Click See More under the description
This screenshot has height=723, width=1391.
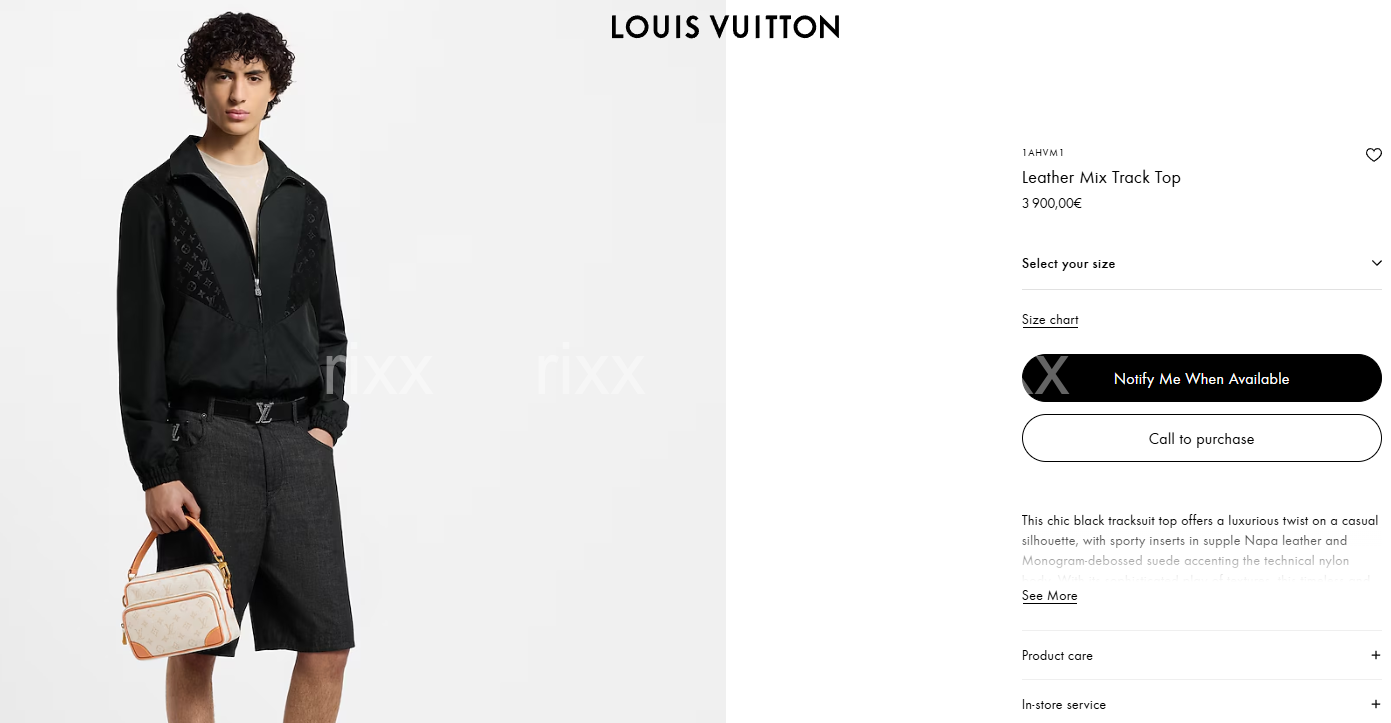pos(1049,596)
